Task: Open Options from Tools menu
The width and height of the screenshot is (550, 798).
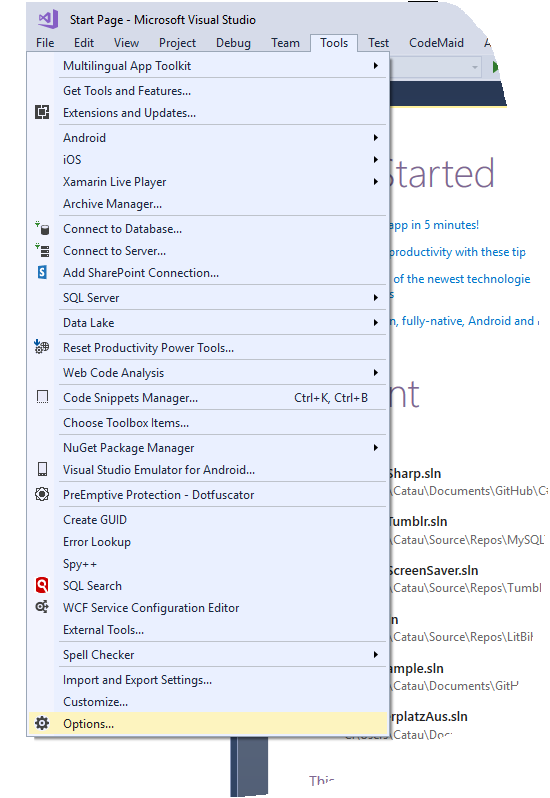Action: point(209,723)
